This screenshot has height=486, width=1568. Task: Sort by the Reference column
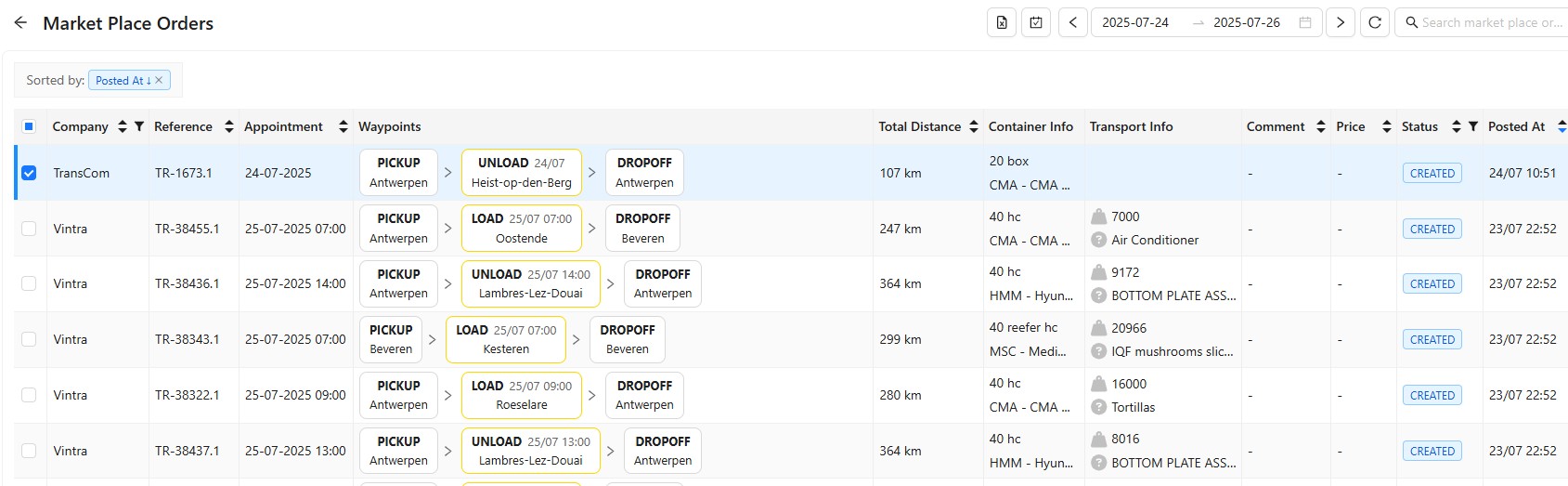(x=229, y=126)
